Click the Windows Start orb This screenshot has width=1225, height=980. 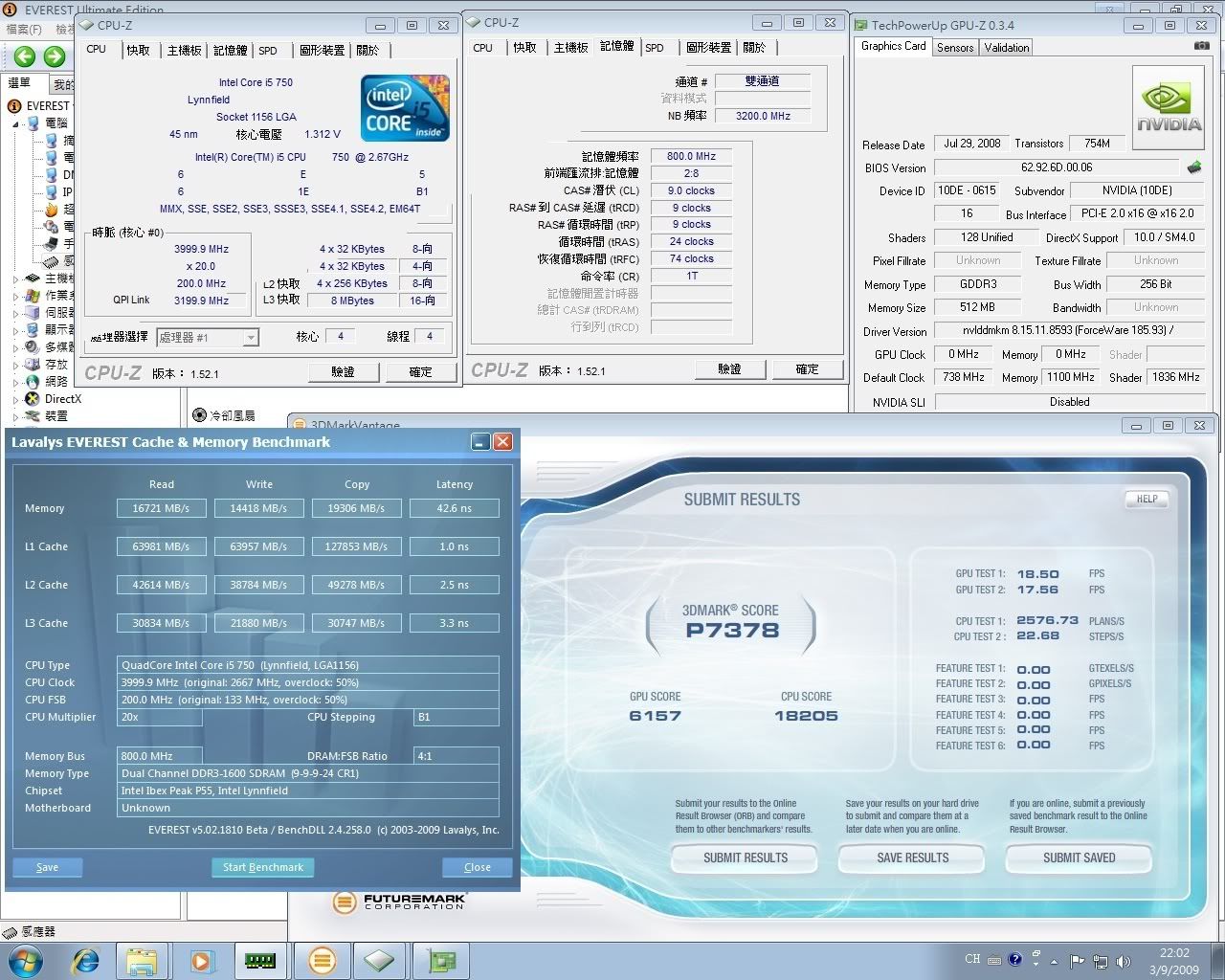(x=24, y=959)
